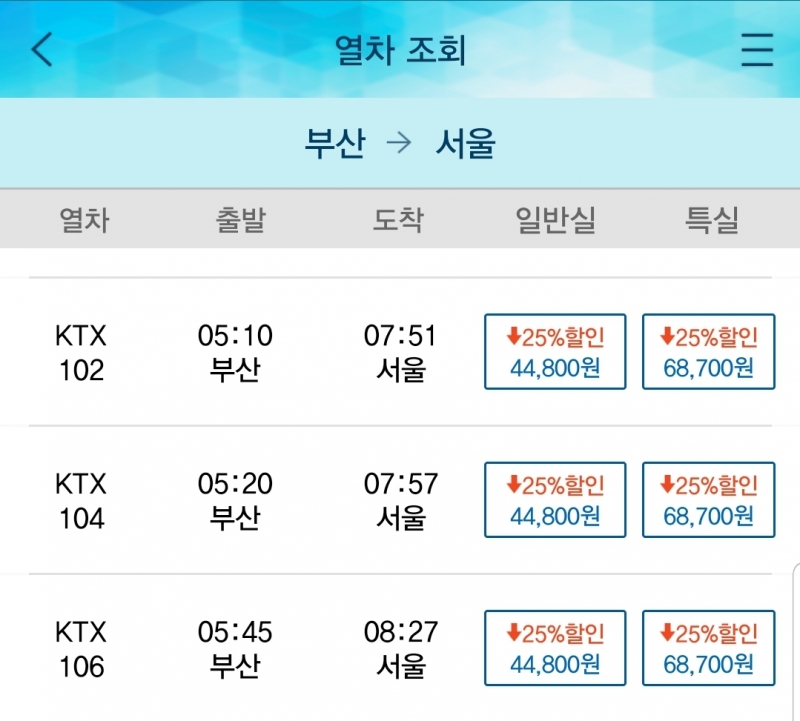Open the hamburger menu icon
The width and height of the screenshot is (800, 721).
coord(757,49)
